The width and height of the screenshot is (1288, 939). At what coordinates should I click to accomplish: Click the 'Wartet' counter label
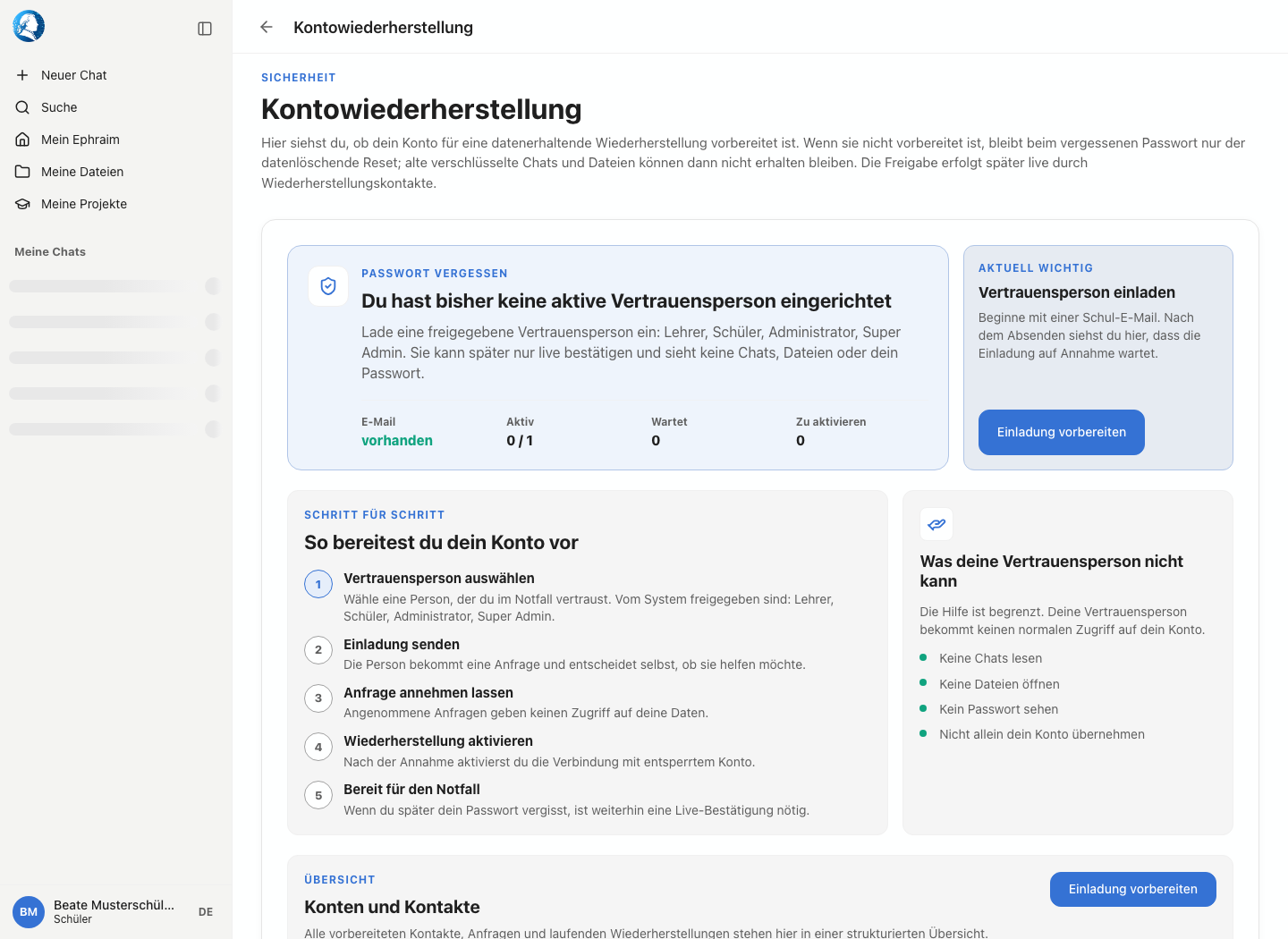point(669,422)
